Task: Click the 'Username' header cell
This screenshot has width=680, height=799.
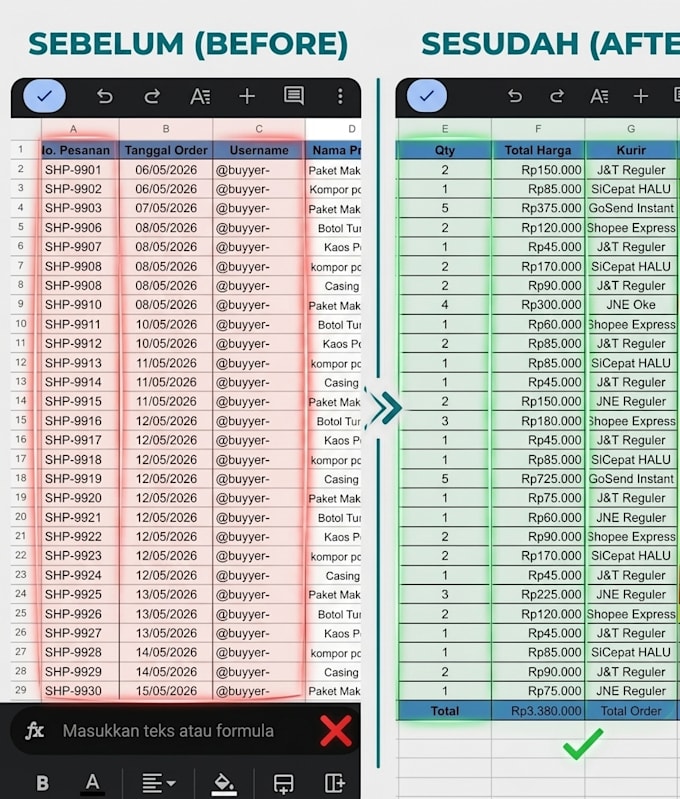Action: [259, 150]
